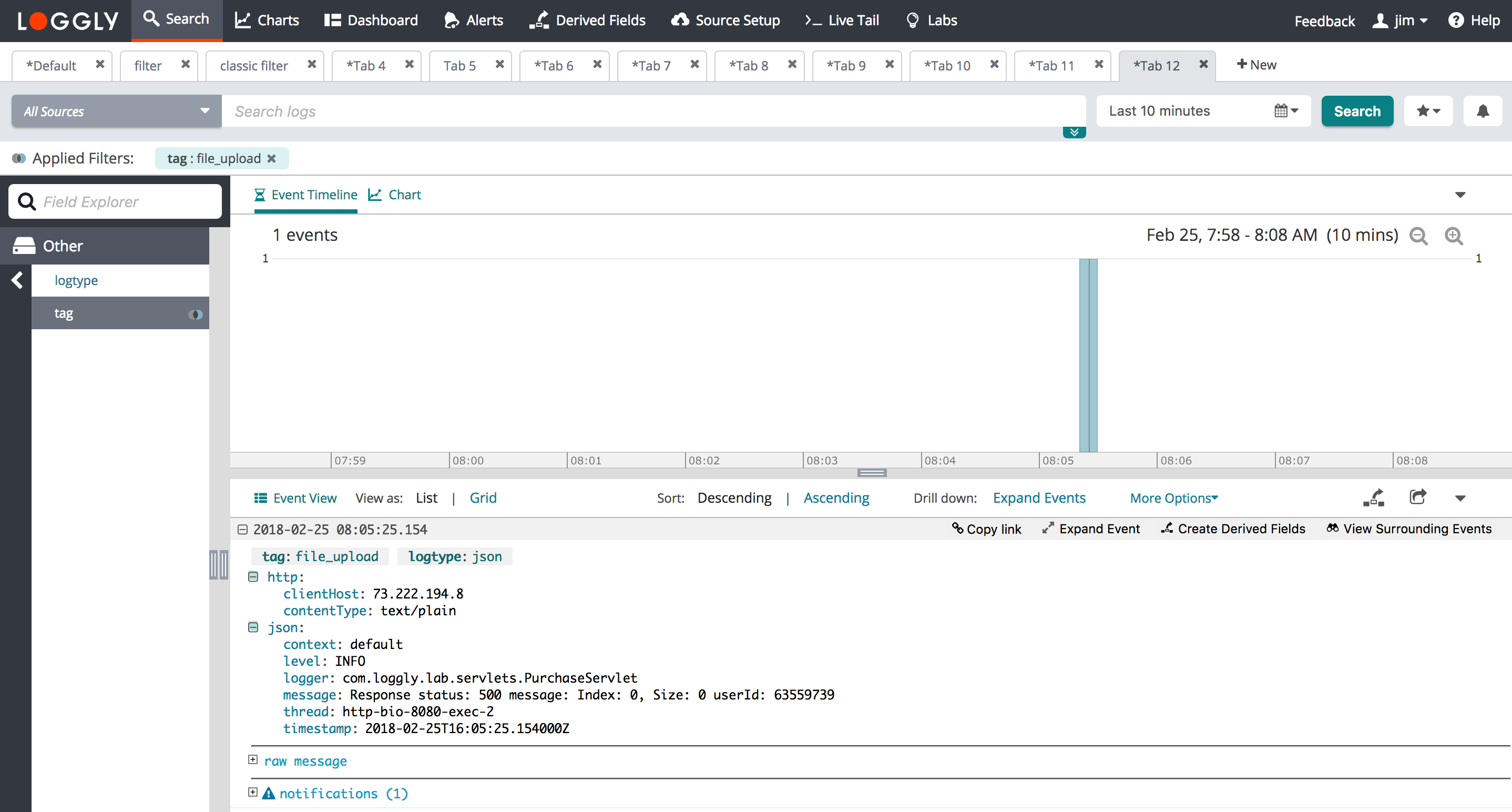Image resolution: width=1512 pixels, height=812 pixels.
Task: Click the alert bell icon beside search
Action: click(x=1482, y=111)
